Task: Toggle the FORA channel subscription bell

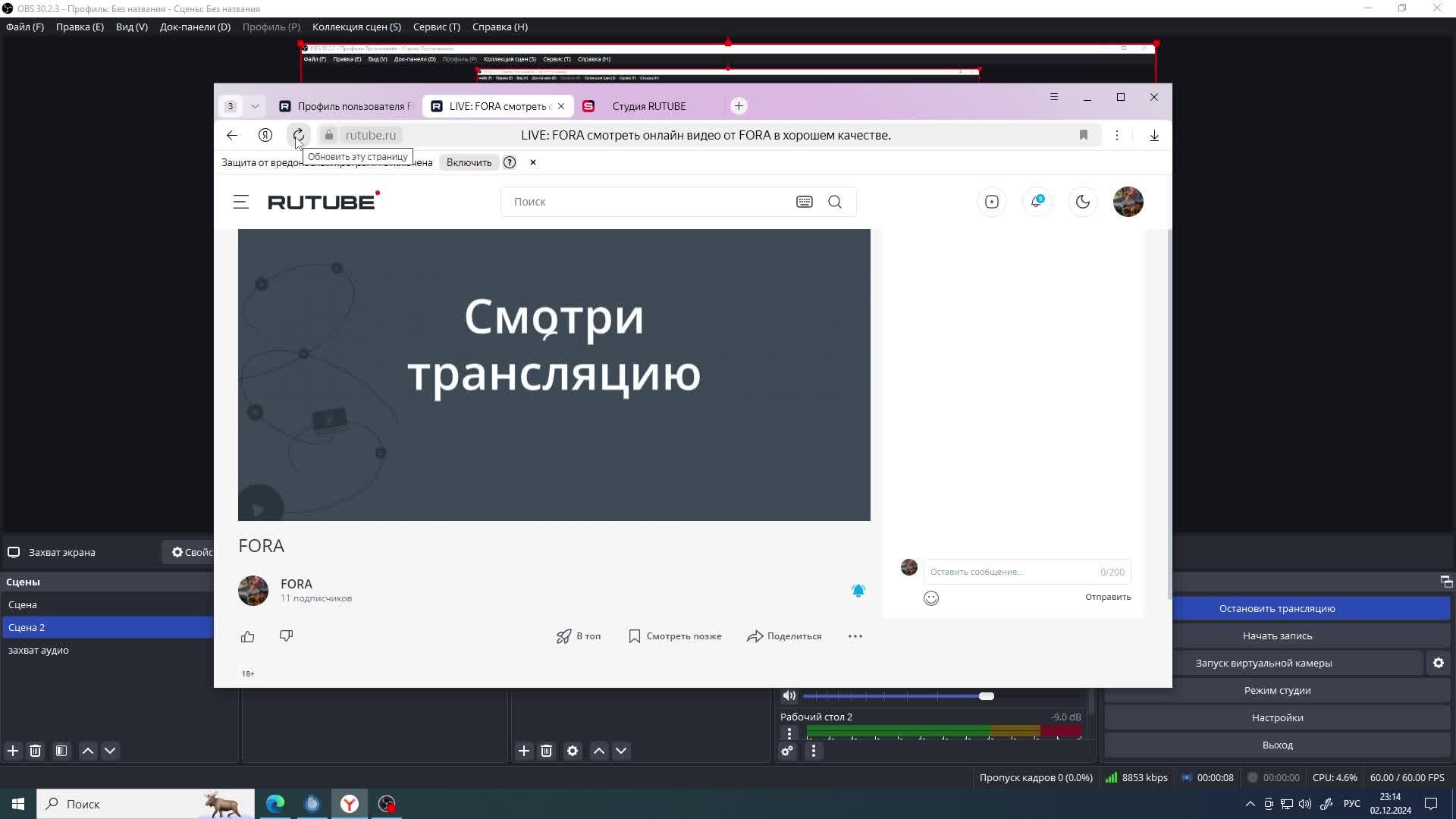Action: [858, 591]
